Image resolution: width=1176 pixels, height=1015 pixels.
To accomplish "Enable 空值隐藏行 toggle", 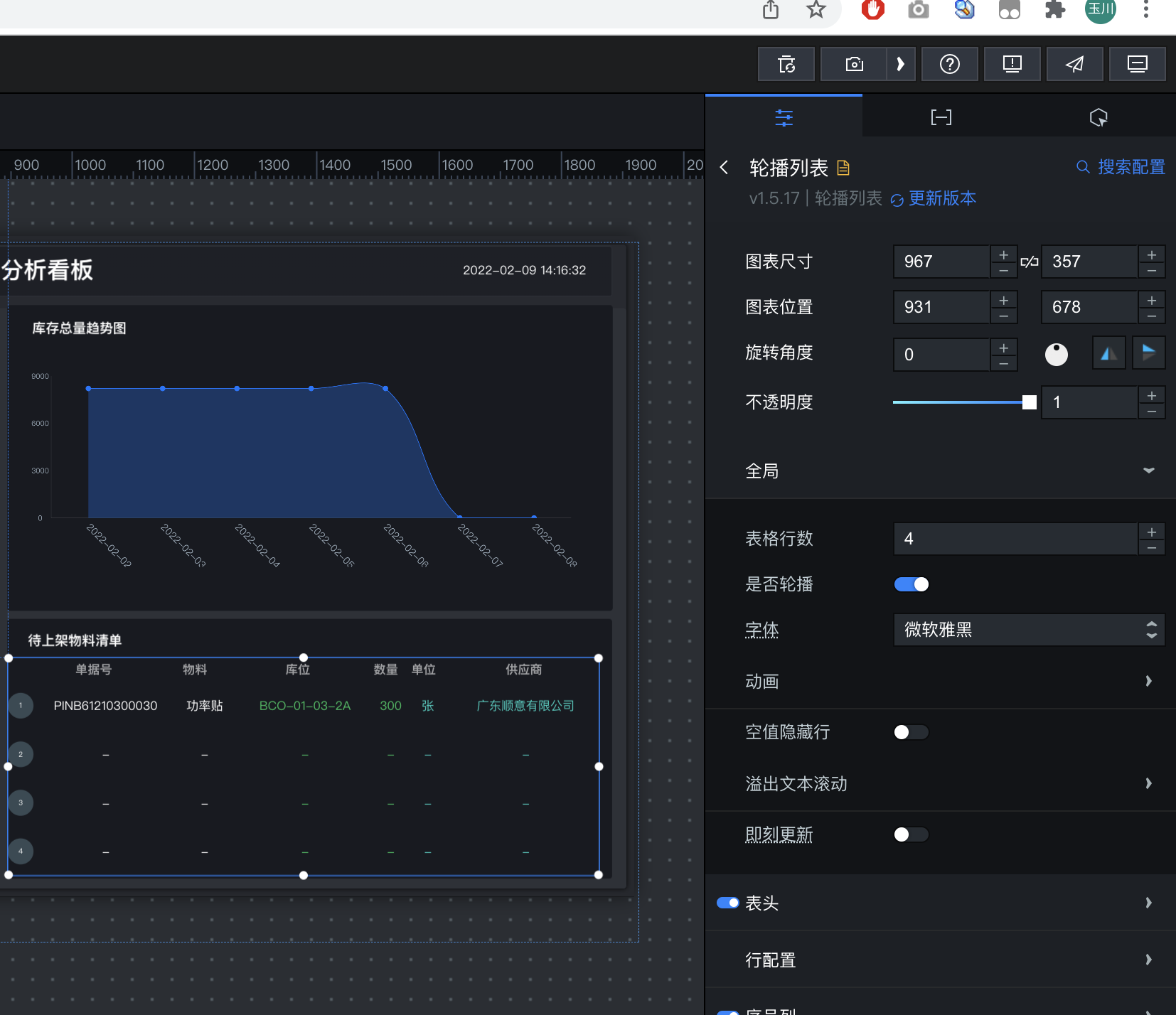I will 912,732.
